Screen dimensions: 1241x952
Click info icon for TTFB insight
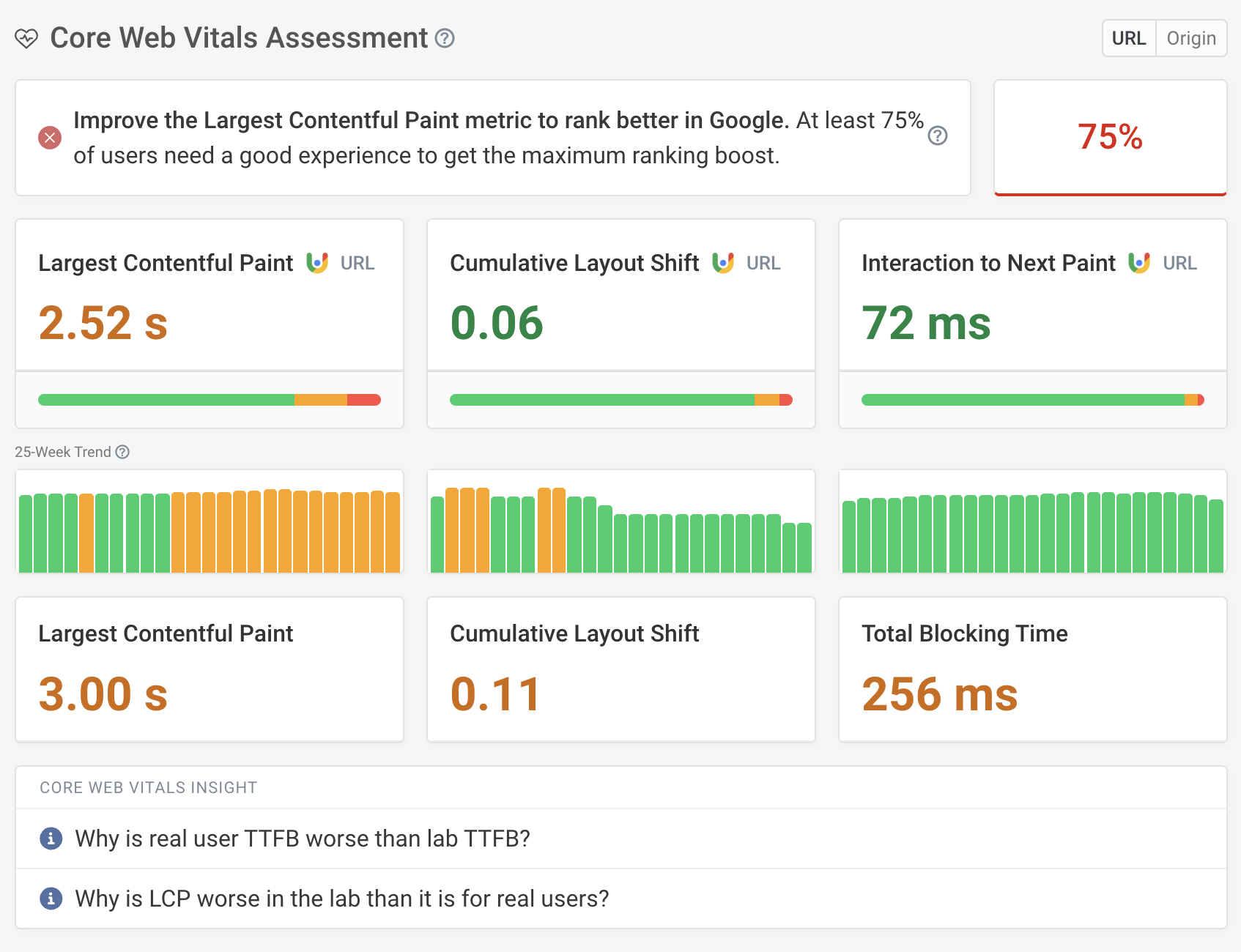pyautogui.click(x=51, y=838)
